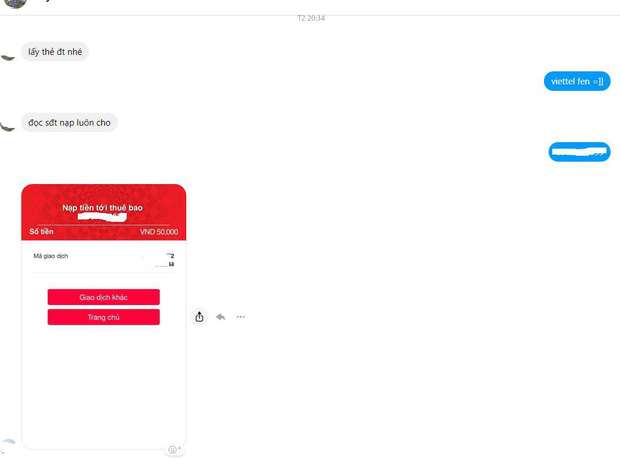This screenshot has height=459, width=620.
Task: Open the blank area of the receipt image
Action: pyautogui.click(x=104, y=385)
